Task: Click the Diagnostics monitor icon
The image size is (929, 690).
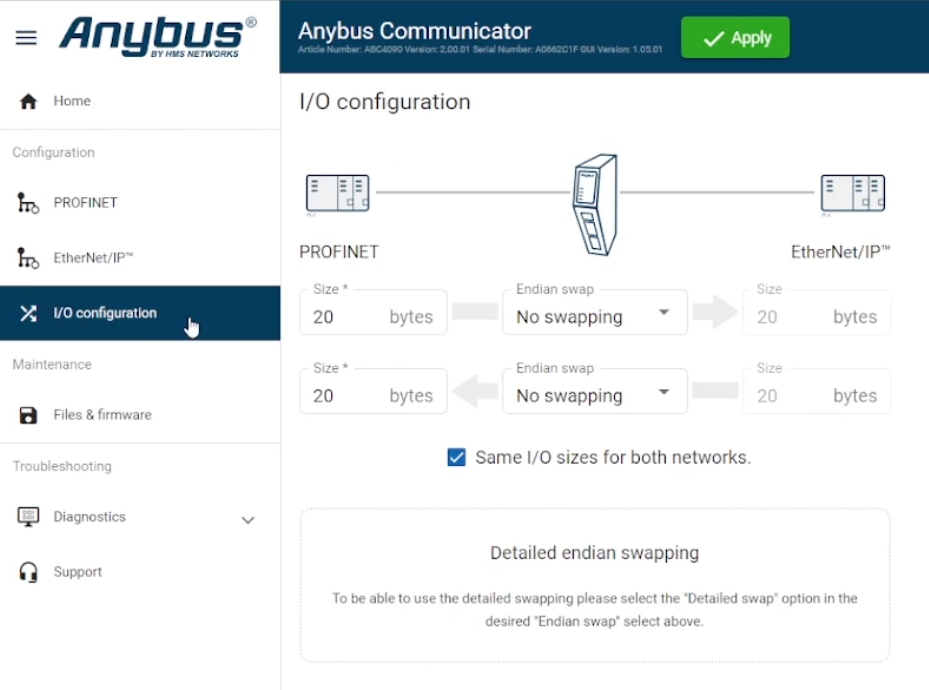Action: coord(28,517)
